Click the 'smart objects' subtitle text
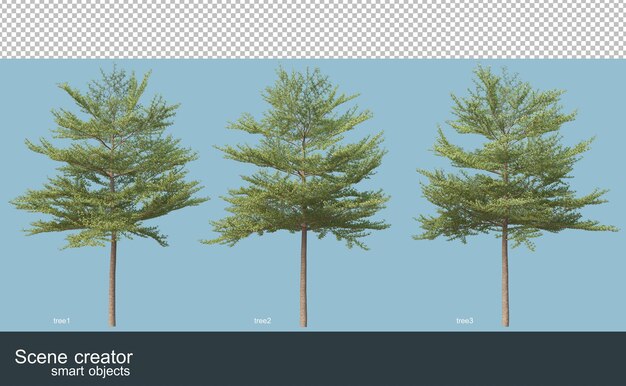The height and width of the screenshot is (386, 626). tap(91, 371)
